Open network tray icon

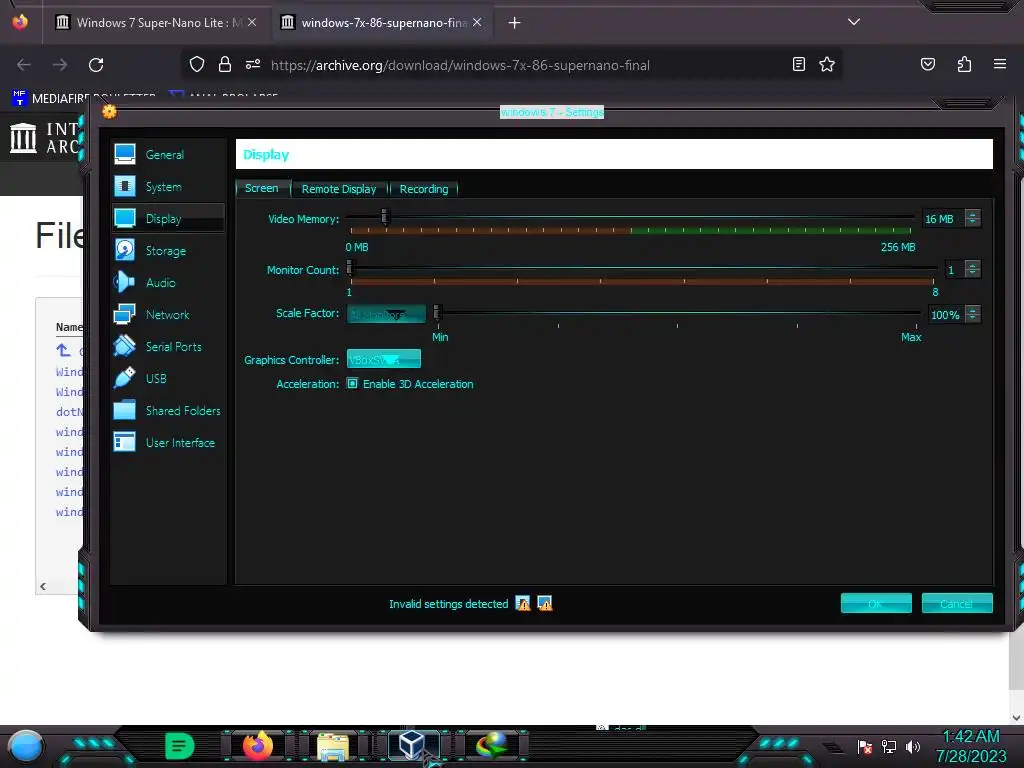[889, 746]
